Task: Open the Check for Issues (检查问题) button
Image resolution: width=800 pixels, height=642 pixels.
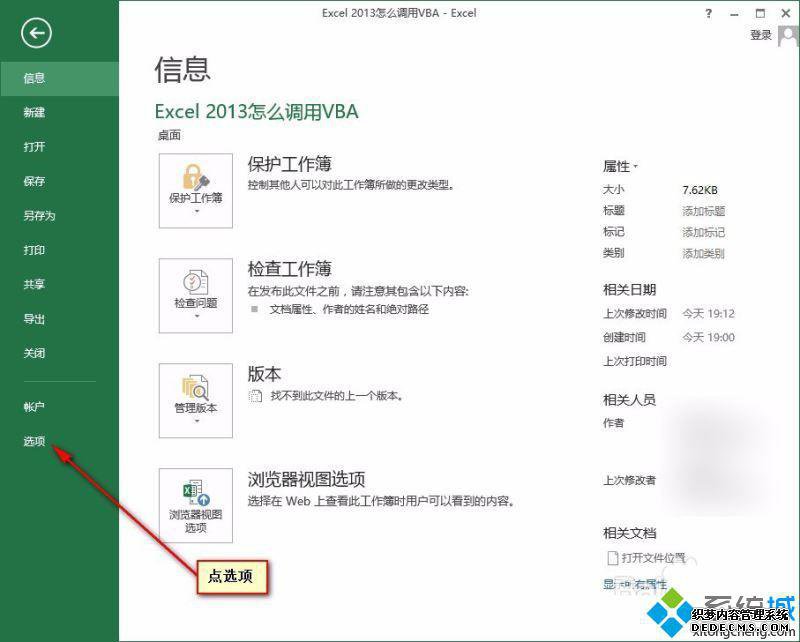Action: [196, 296]
